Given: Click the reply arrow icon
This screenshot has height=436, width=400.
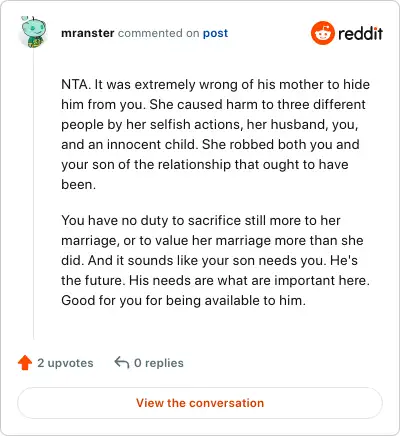Looking at the screenshot, I should (x=122, y=362).
